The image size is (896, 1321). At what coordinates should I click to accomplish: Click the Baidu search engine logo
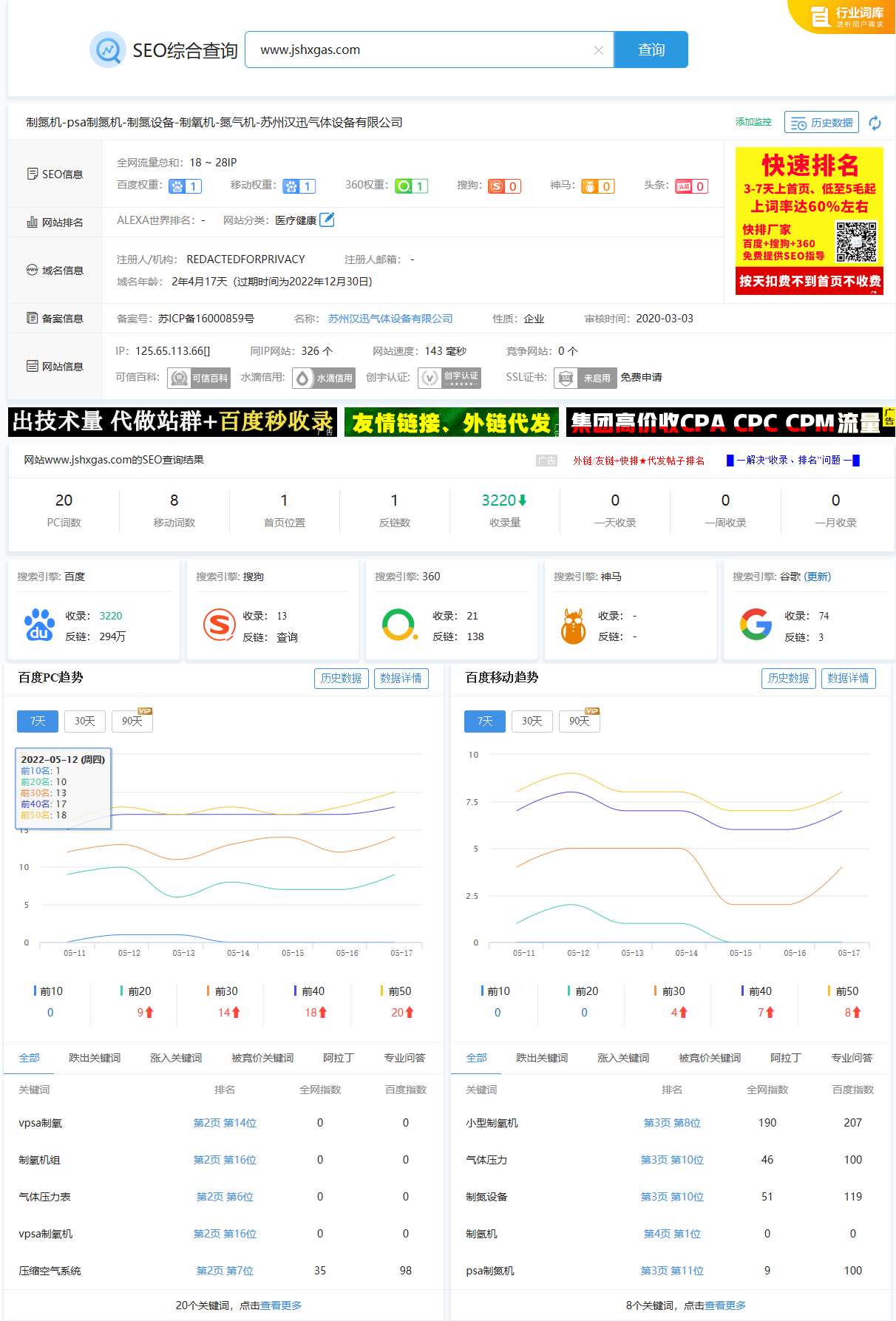[39, 625]
